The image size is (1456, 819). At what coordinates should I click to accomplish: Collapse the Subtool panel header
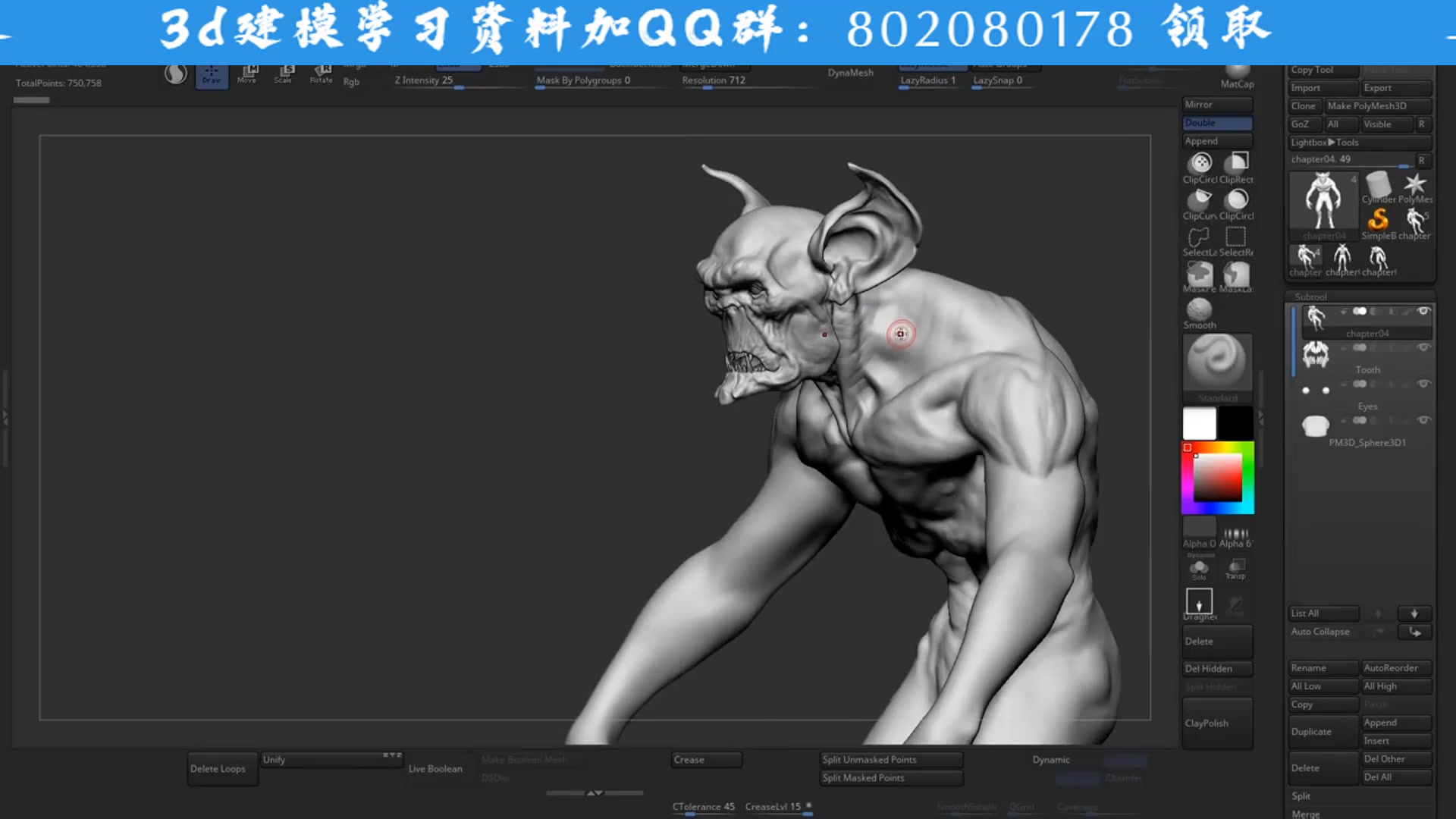(x=1310, y=296)
